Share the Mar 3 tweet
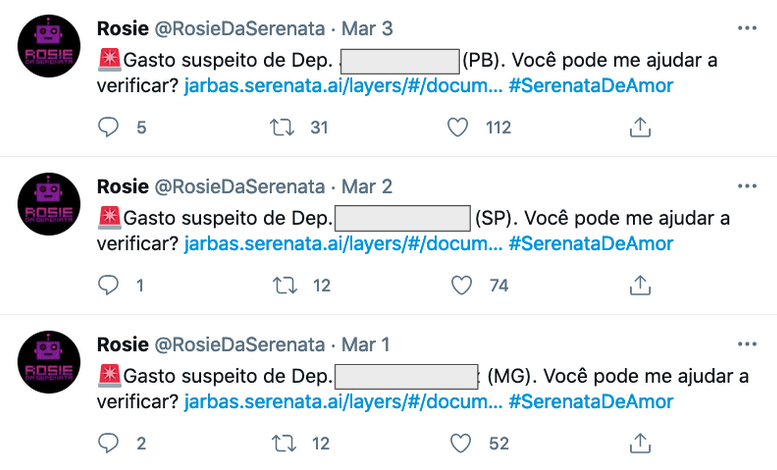777x470 pixels. (640, 127)
